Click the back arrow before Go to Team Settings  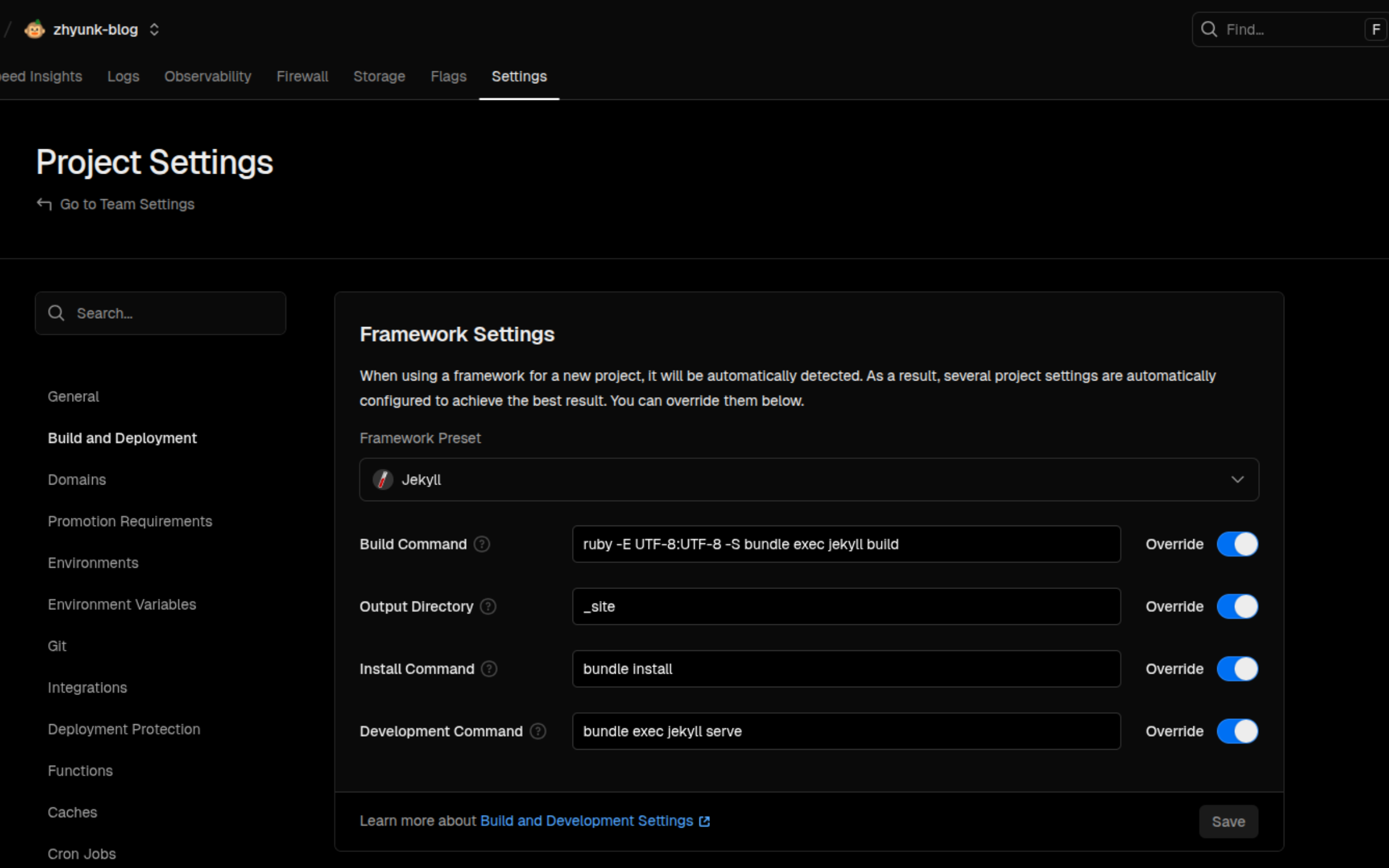pos(44,204)
